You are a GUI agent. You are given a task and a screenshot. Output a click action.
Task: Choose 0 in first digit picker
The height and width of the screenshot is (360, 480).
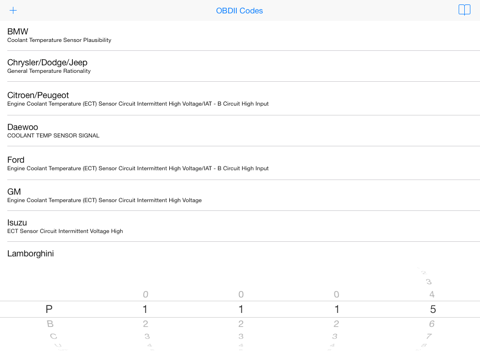coord(145,294)
